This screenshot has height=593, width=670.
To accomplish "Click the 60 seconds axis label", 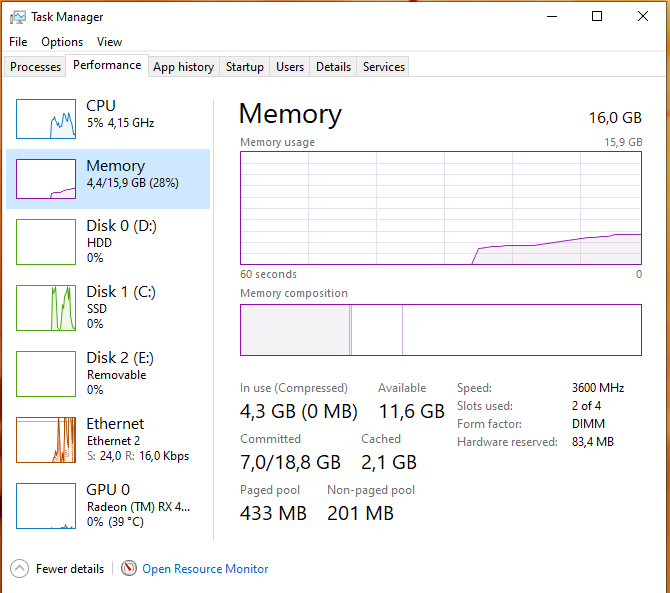I will [x=268, y=274].
